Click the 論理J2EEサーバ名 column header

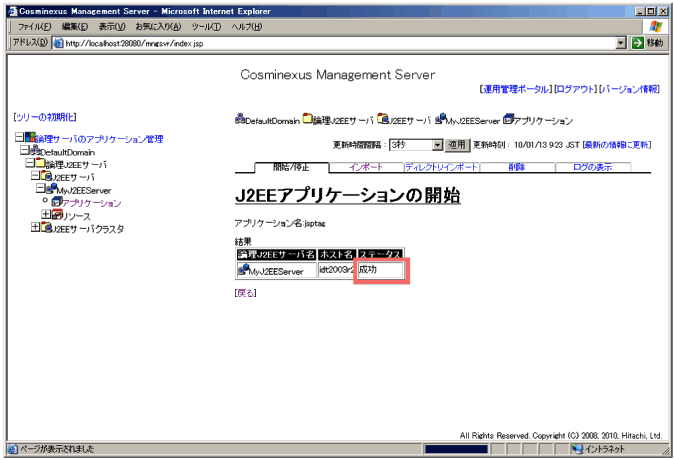click(x=276, y=254)
